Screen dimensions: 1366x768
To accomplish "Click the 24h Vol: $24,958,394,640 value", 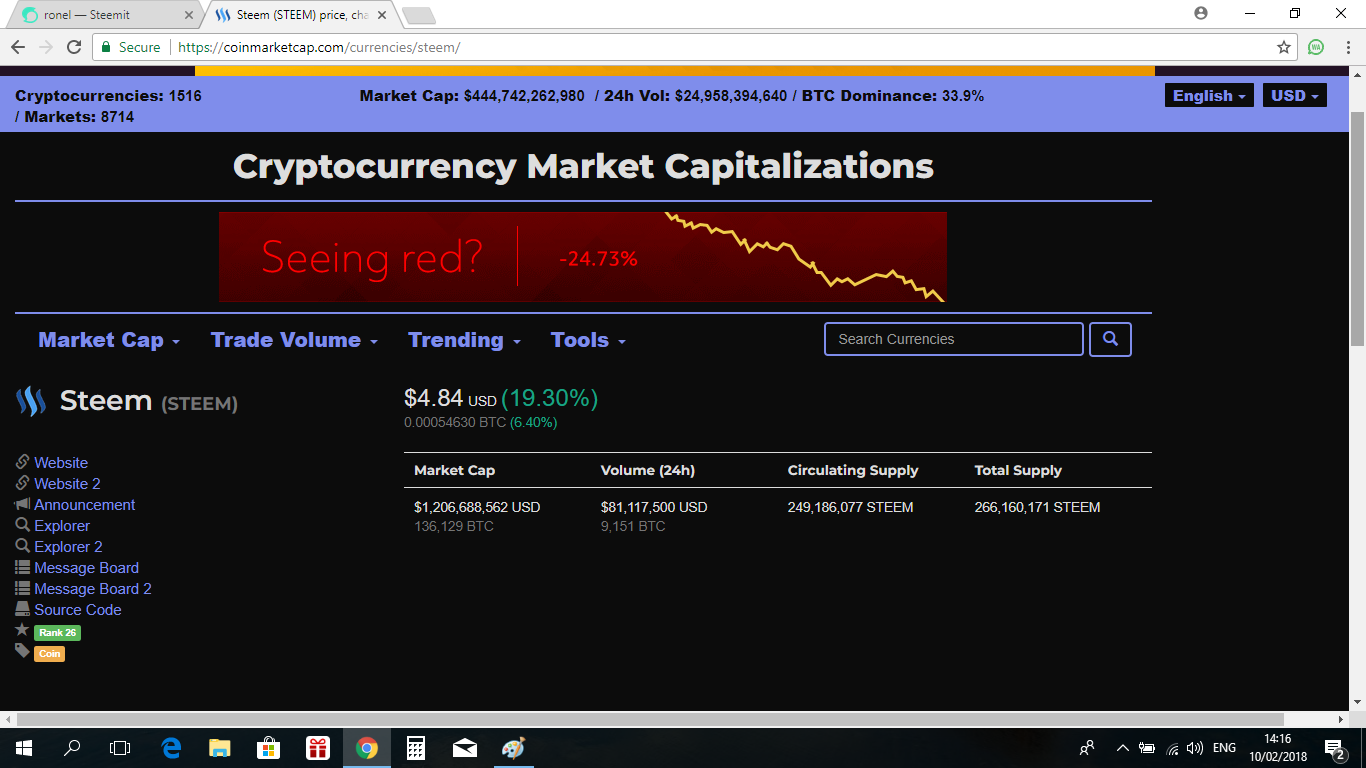I will (x=696, y=96).
